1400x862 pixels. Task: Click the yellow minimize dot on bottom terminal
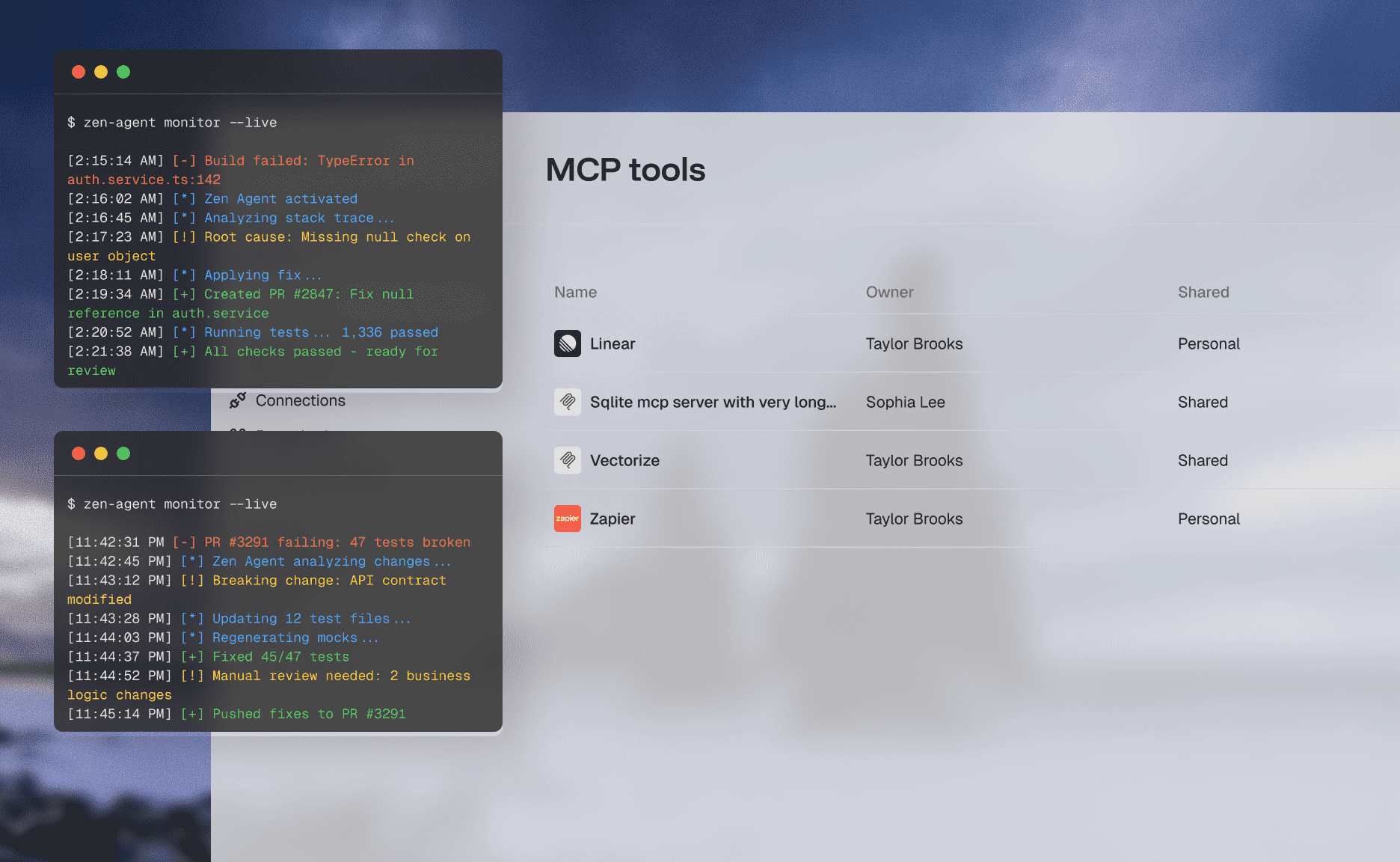(x=101, y=453)
